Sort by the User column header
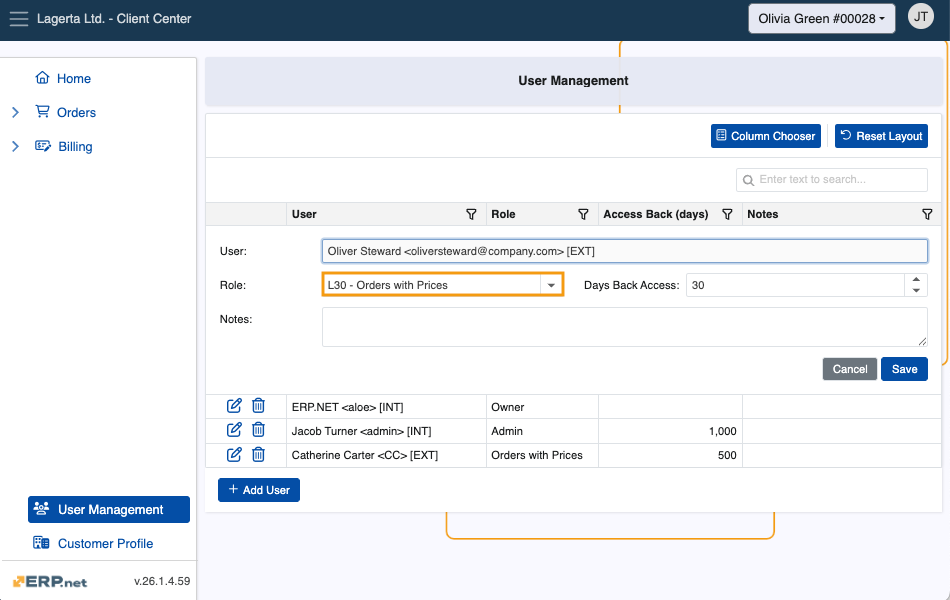Screen dimensions: 950x600 [x=304, y=214]
